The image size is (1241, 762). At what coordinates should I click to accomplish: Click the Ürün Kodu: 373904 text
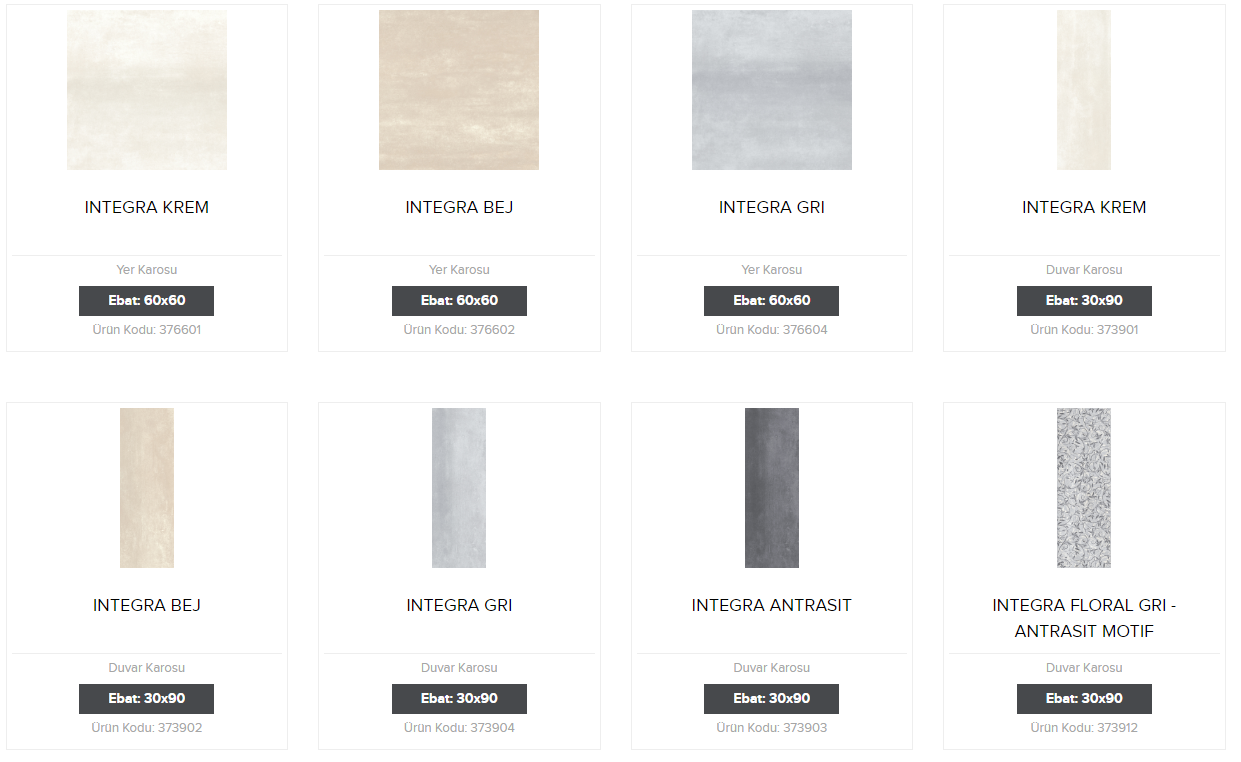pyautogui.click(x=459, y=728)
